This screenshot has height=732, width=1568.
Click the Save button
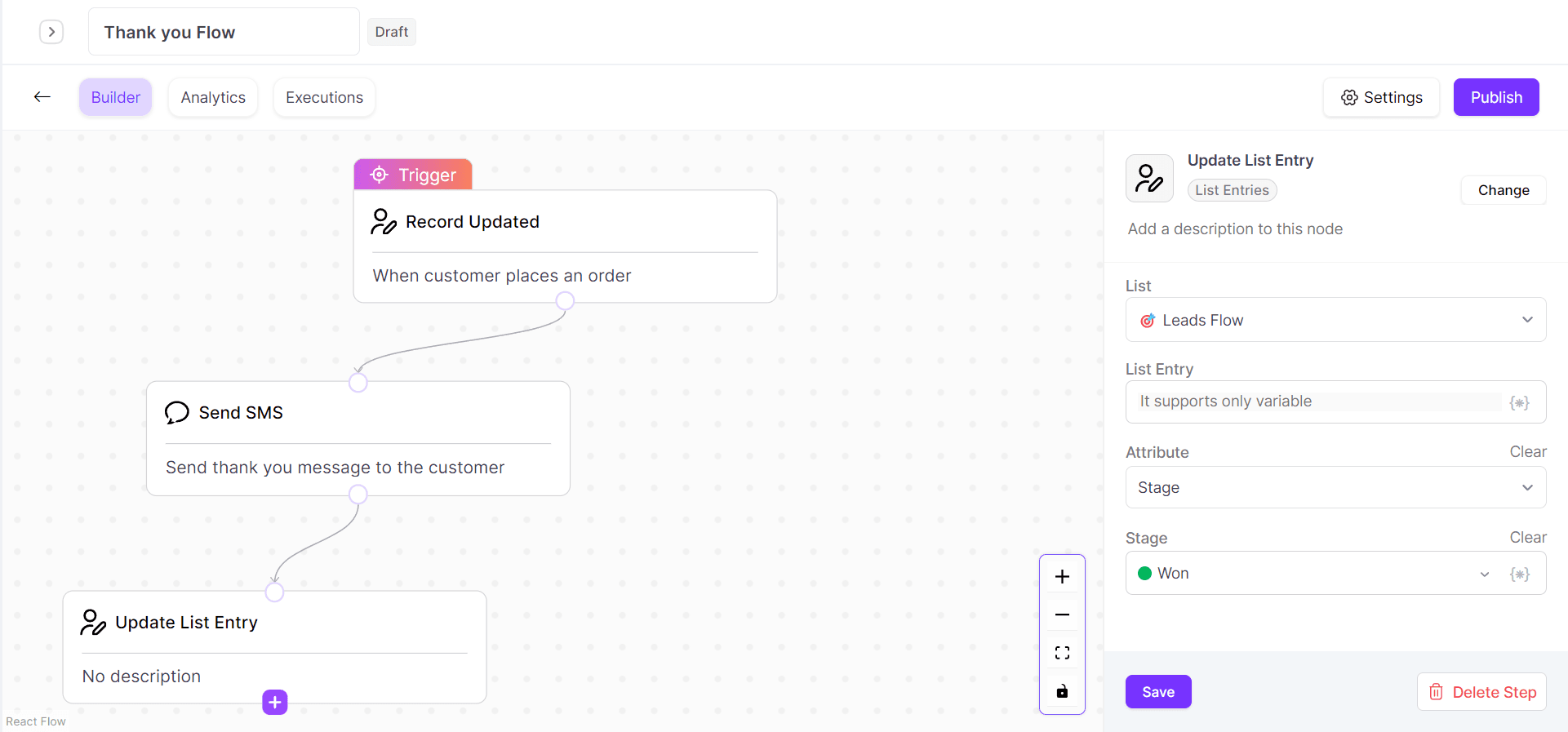click(1157, 692)
